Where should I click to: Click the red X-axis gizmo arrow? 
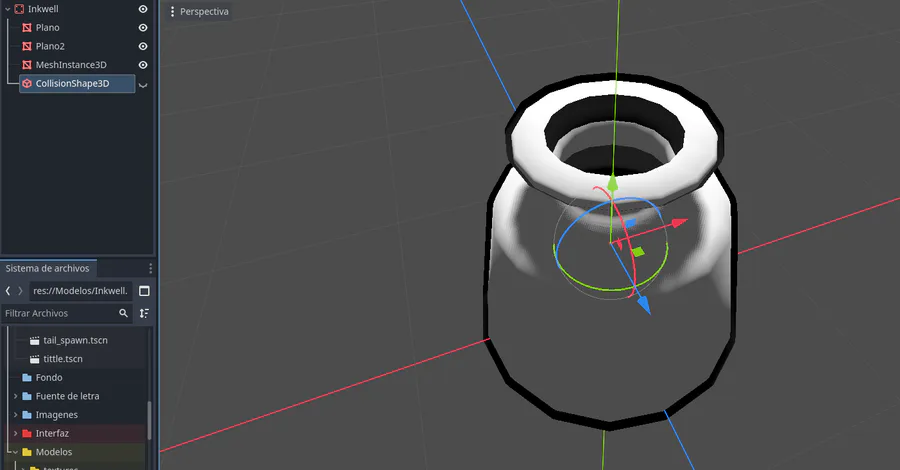pyautogui.click(x=680, y=222)
